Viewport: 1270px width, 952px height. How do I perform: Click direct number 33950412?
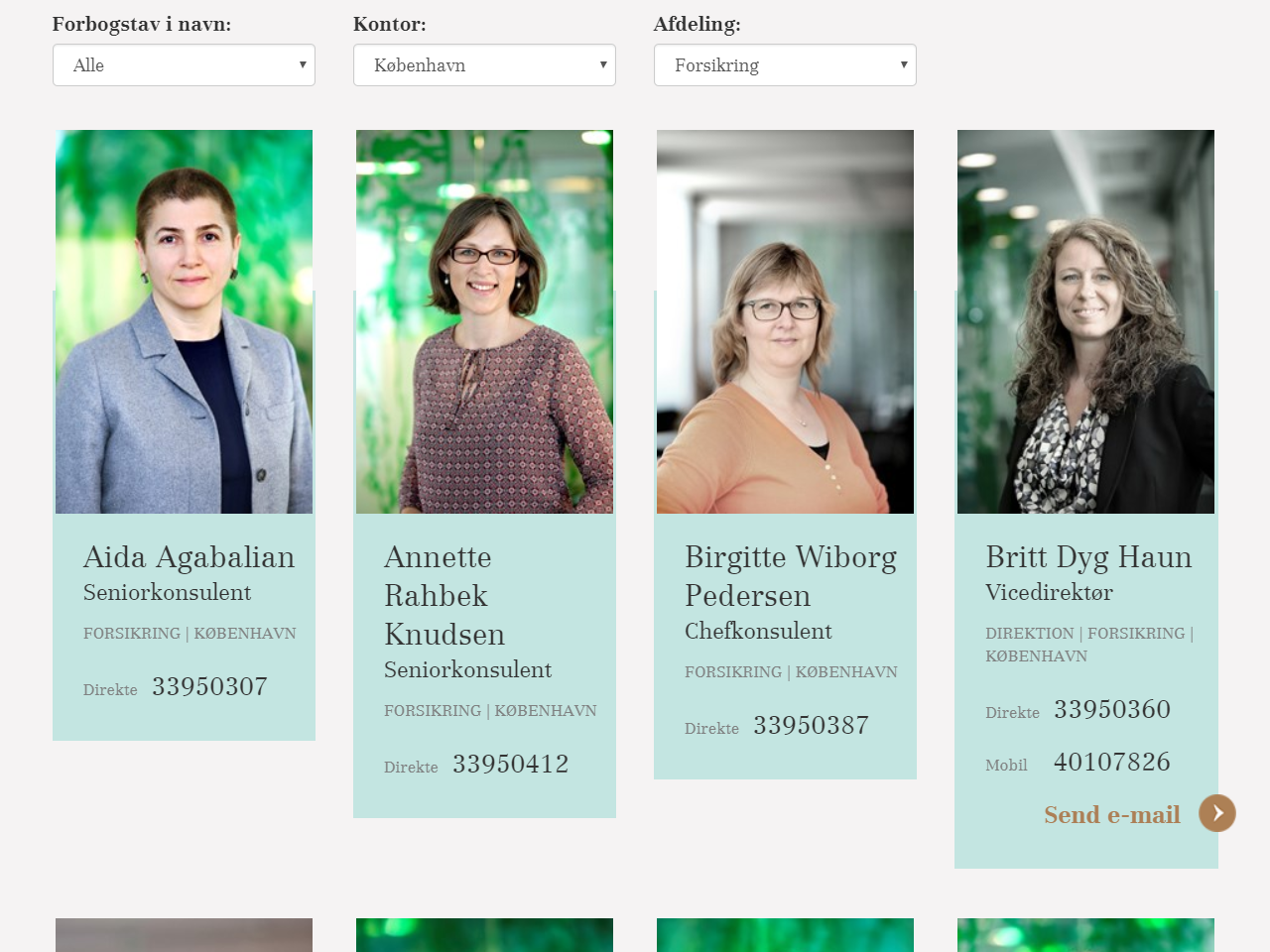pos(510,764)
